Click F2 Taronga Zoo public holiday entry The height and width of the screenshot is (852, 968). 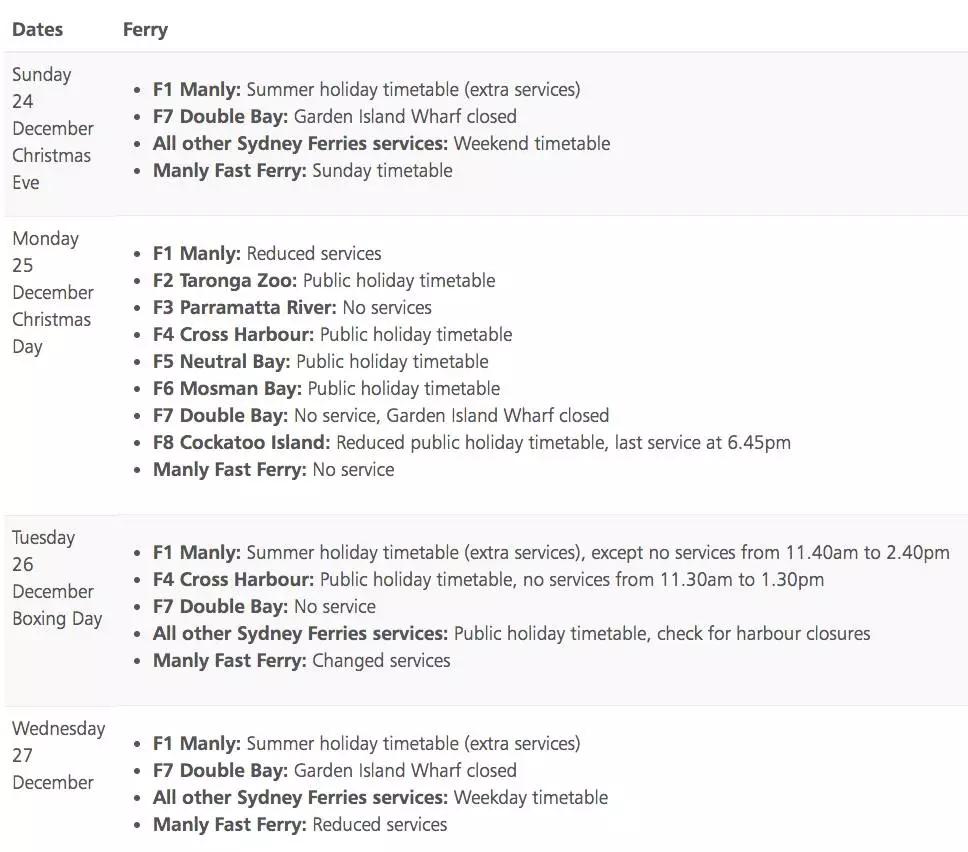point(324,281)
